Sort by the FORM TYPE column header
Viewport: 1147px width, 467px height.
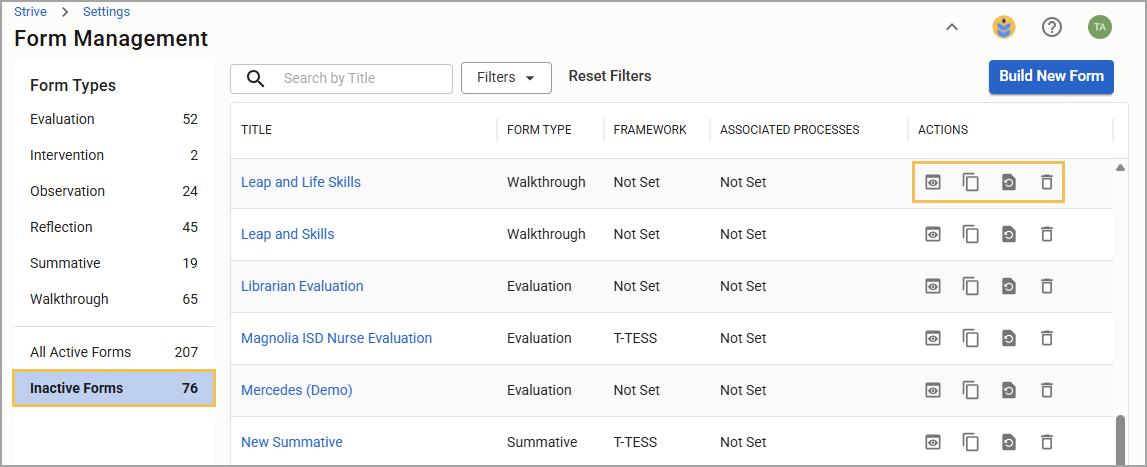click(x=539, y=130)
